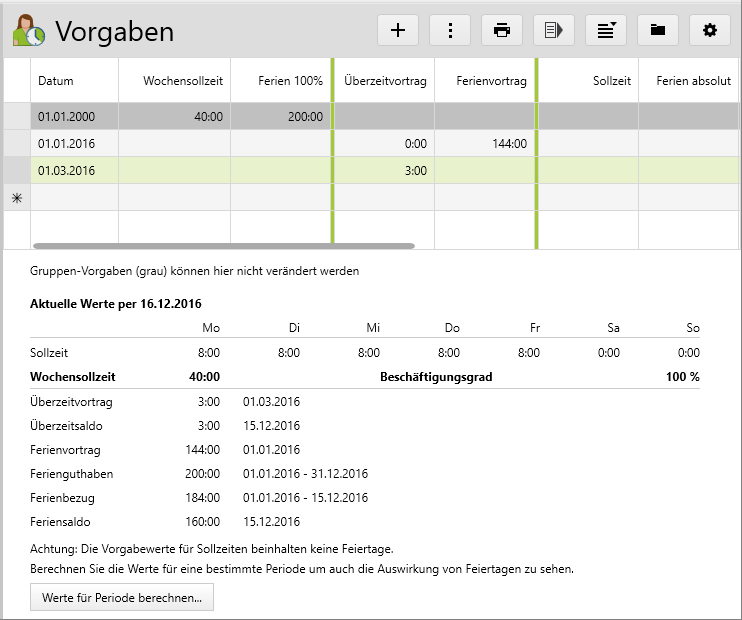This screenshot has height=620, width=742.
Task: Click the Überzeitvortrag column header
Action: 385,81
